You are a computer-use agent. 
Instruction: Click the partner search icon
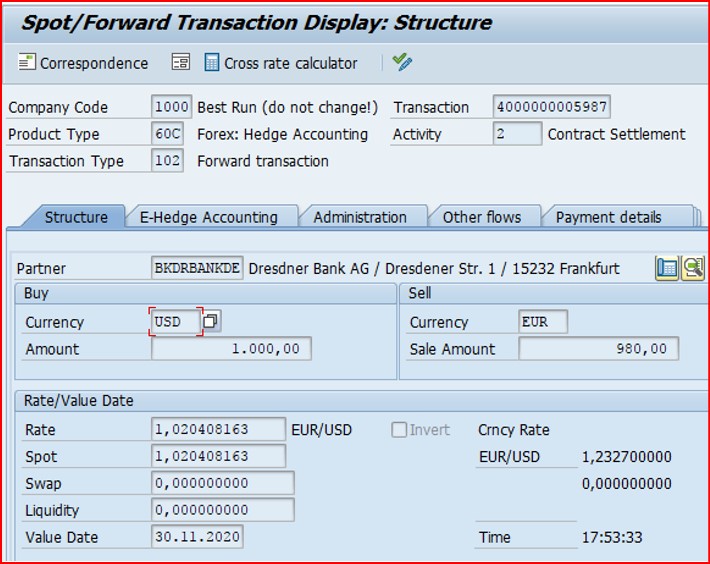(x=693, y=268)
